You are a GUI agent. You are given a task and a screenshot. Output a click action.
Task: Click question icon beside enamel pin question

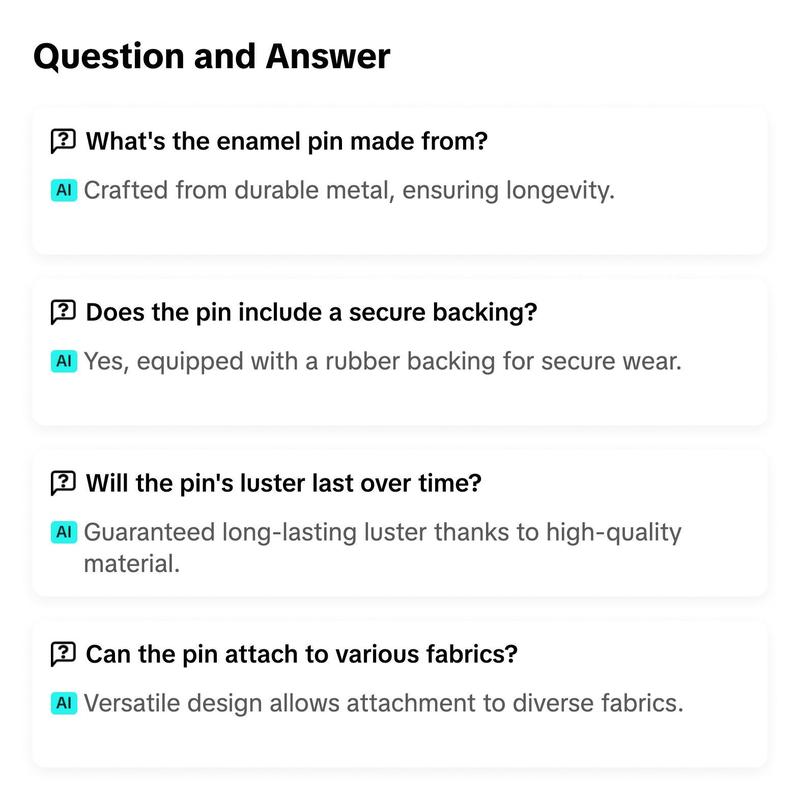coord(63,141)
